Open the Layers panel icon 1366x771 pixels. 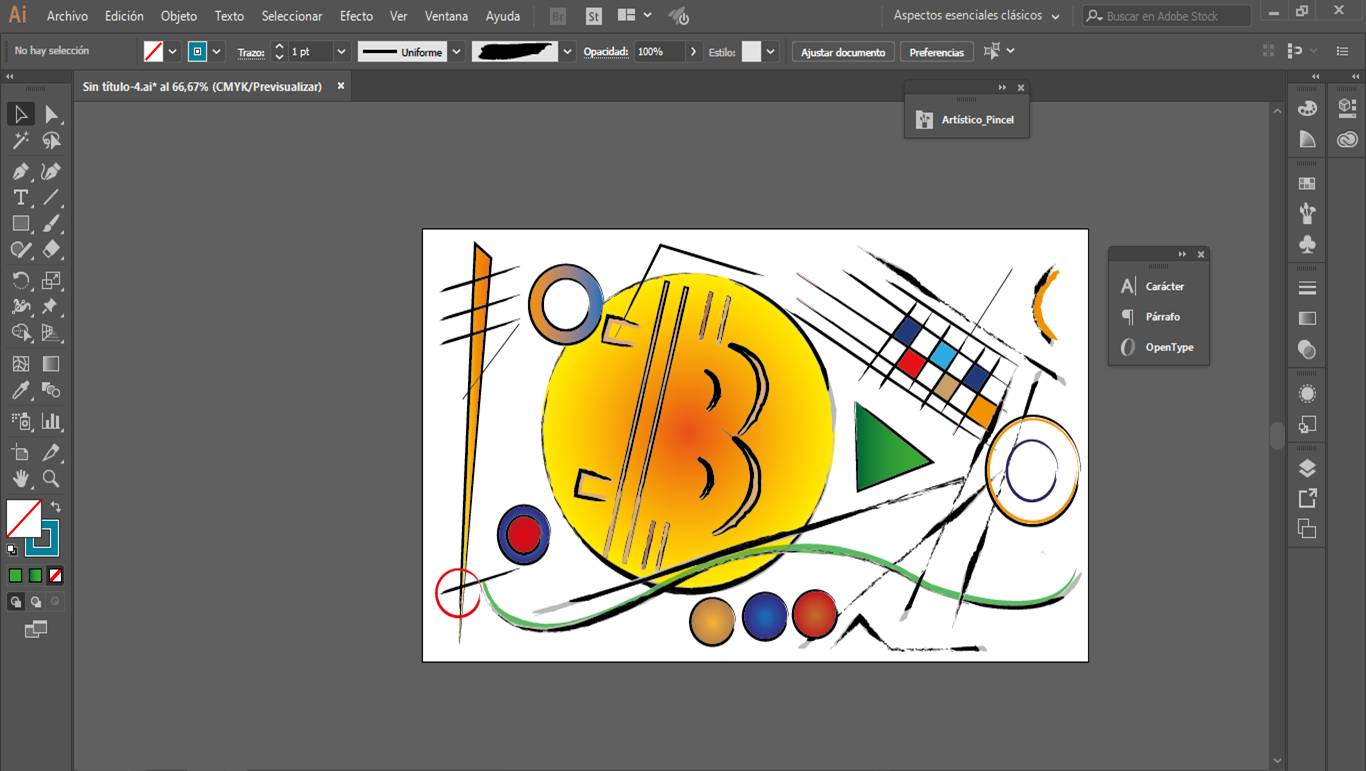1306,466
